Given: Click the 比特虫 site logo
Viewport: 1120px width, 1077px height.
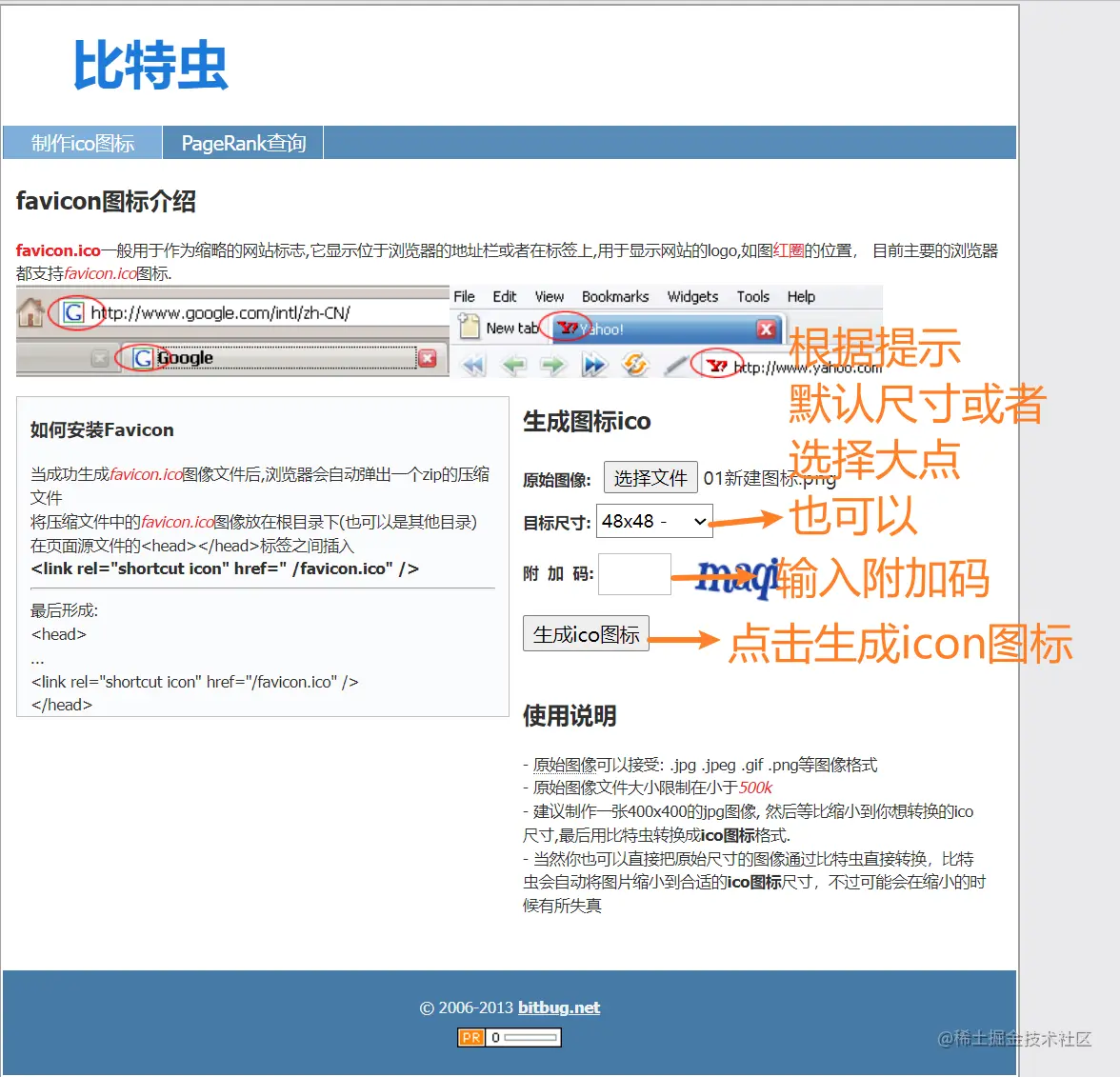Looking at the screenshot, I should [150, 65].
